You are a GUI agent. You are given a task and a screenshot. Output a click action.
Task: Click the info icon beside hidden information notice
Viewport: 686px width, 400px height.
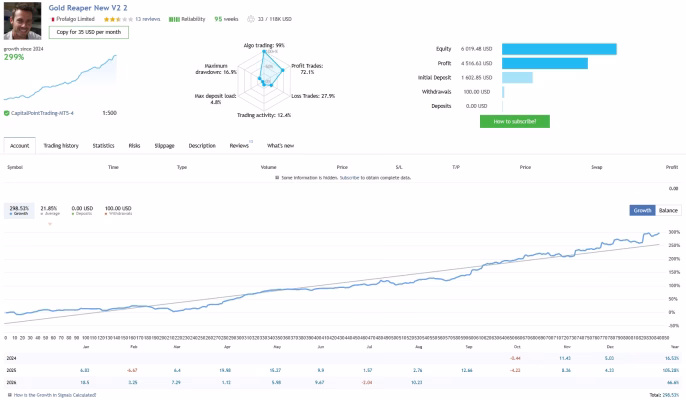point(277,178)
